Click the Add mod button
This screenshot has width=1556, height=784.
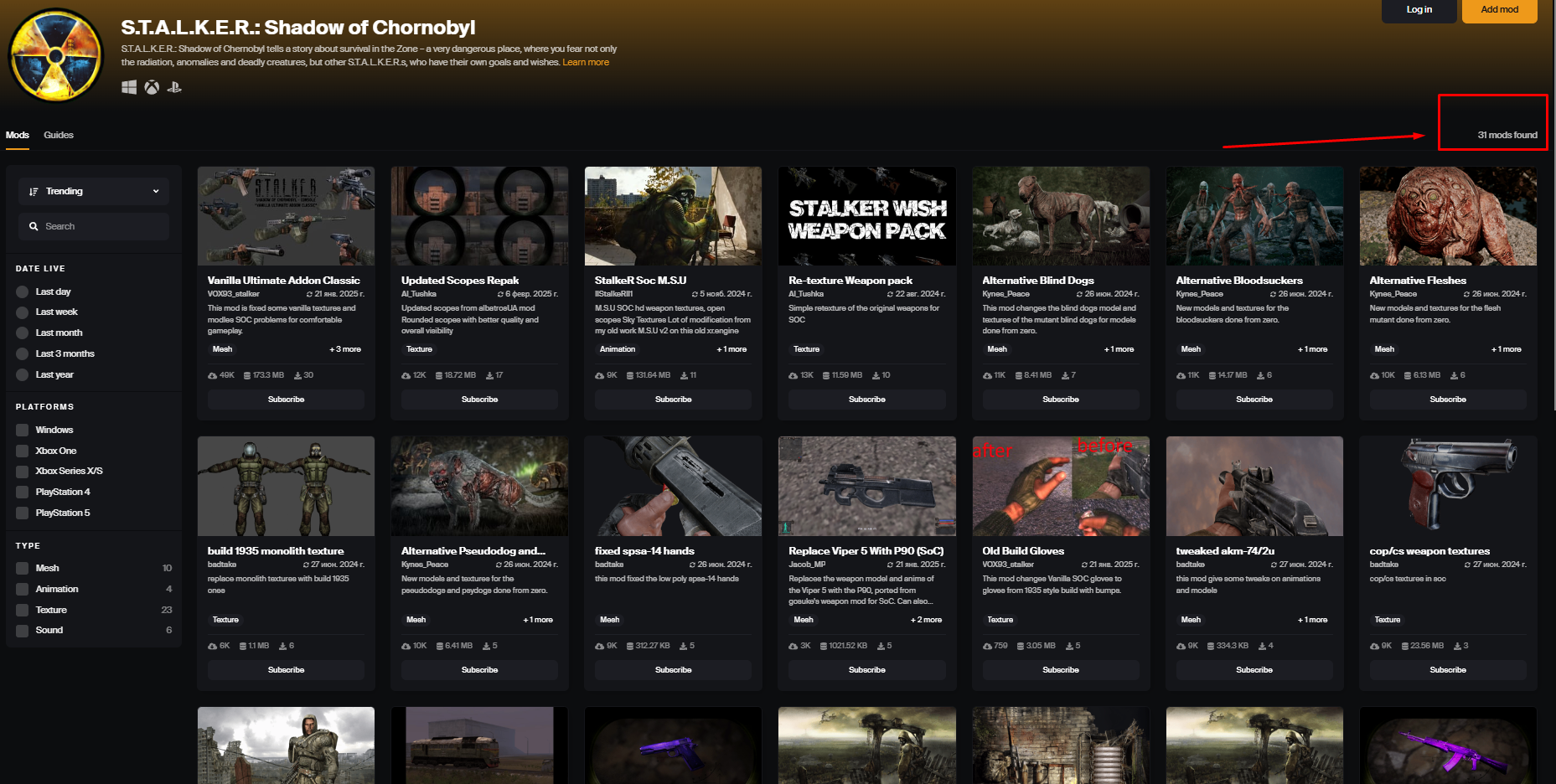click(x=1499, y=10)
